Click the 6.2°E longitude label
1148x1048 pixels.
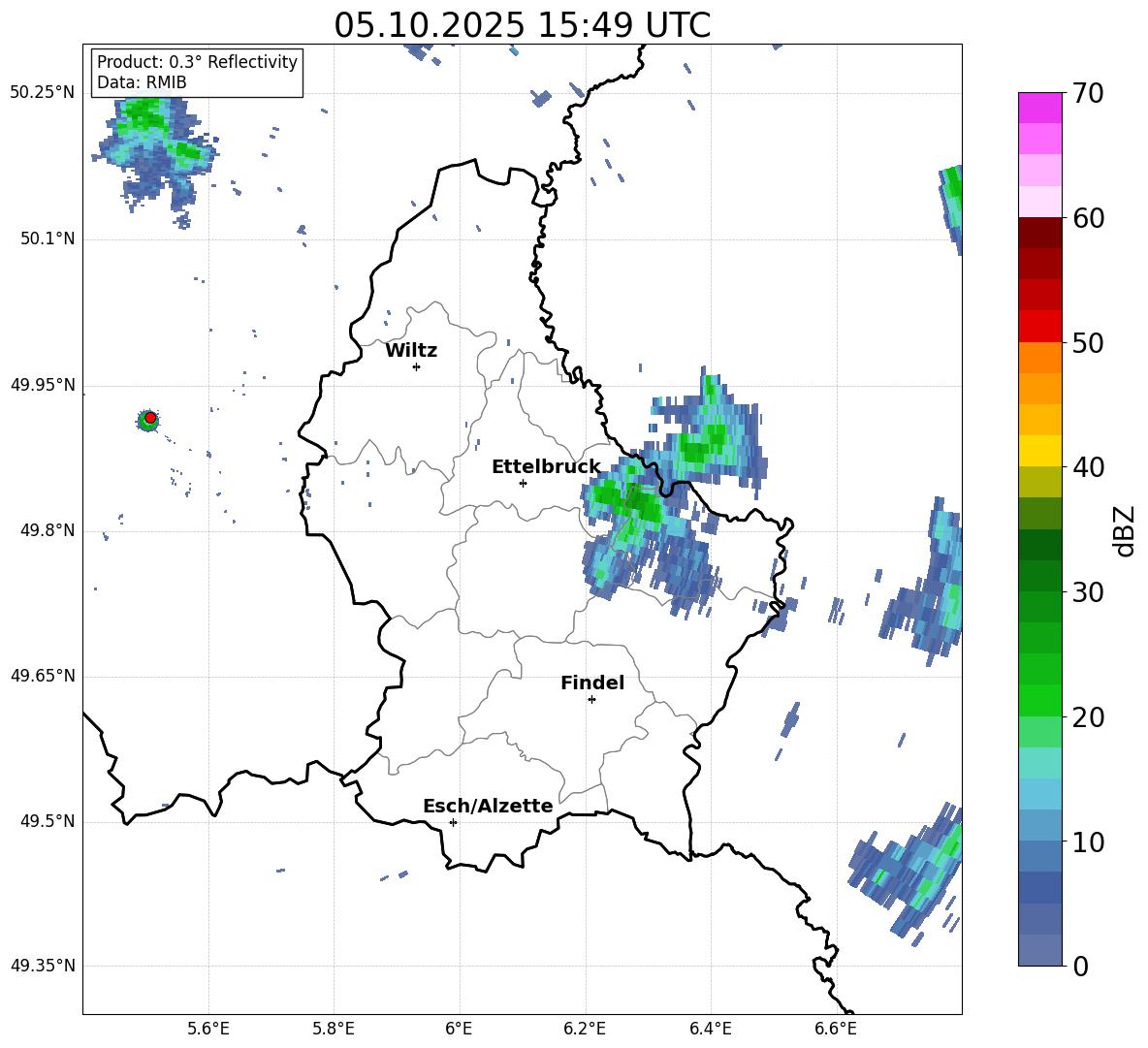pyautogui.click(x=585, y=1029)
